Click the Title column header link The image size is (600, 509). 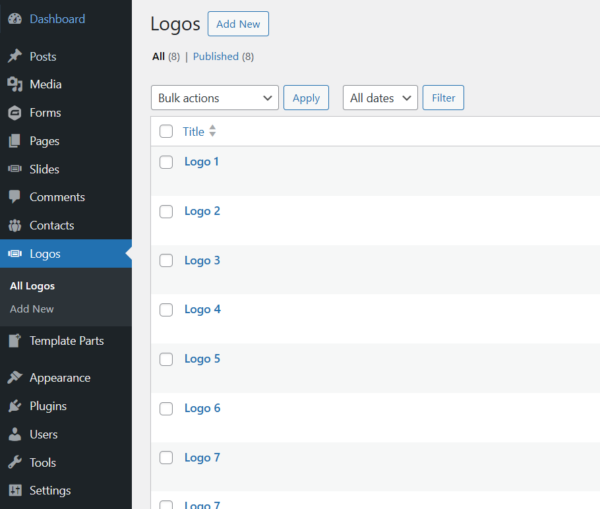tap(193, 131)
